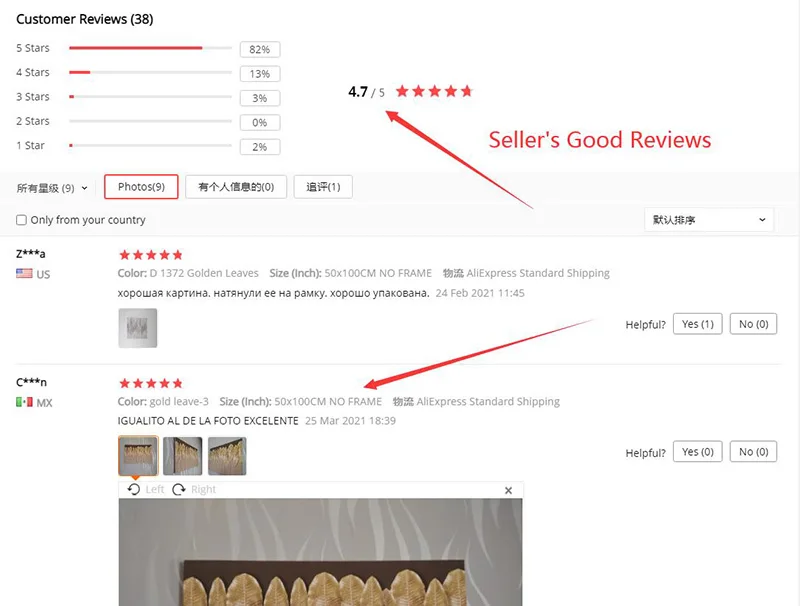800x606 pixels.
Task: Click Z***a's five-star review rating
Action: (x=151, y=255)
